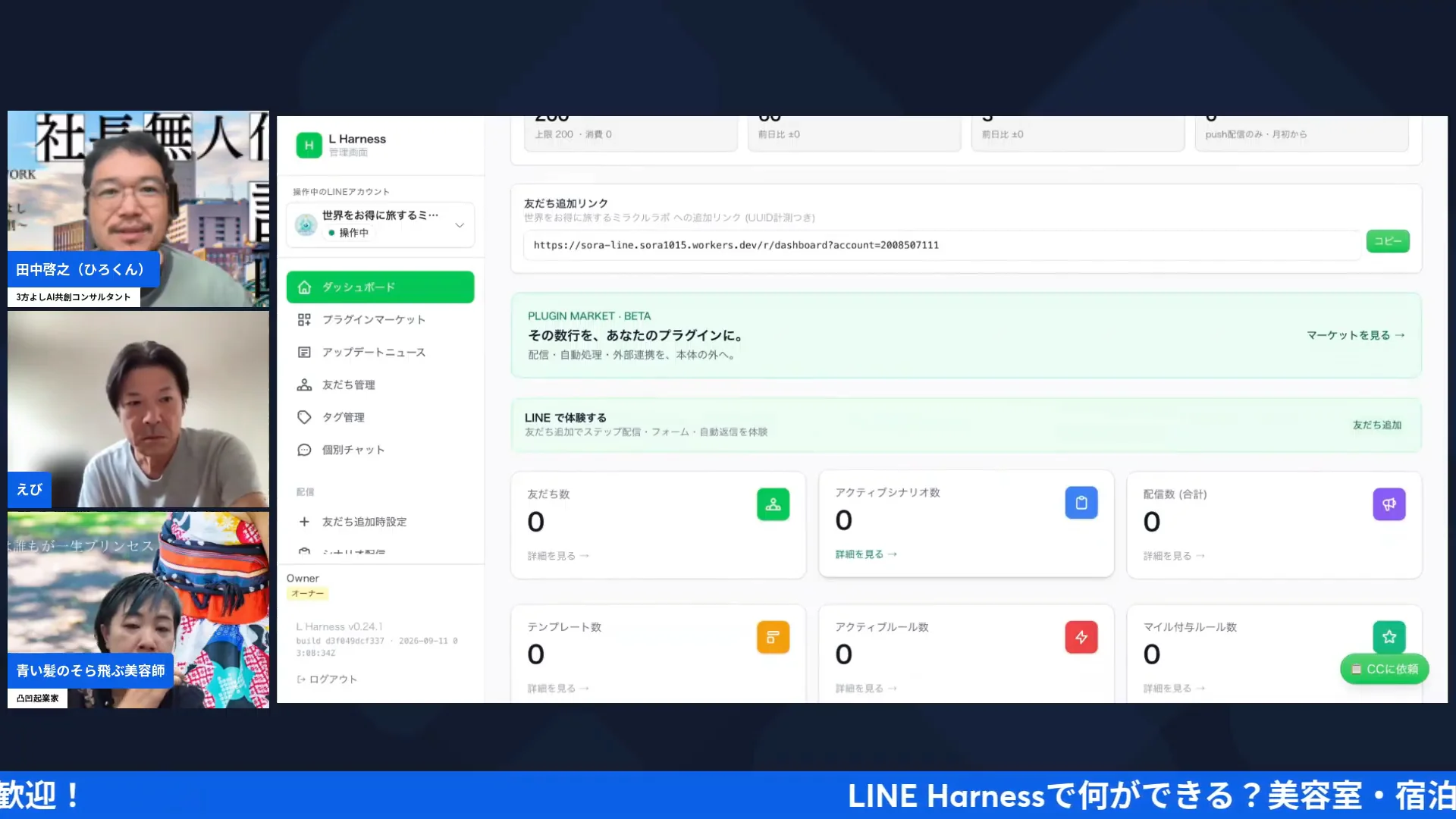This screenshot has width=1456, height=819.
Task: Expand the LINE account selector dropdown
Action: click(x=380, y=224)
